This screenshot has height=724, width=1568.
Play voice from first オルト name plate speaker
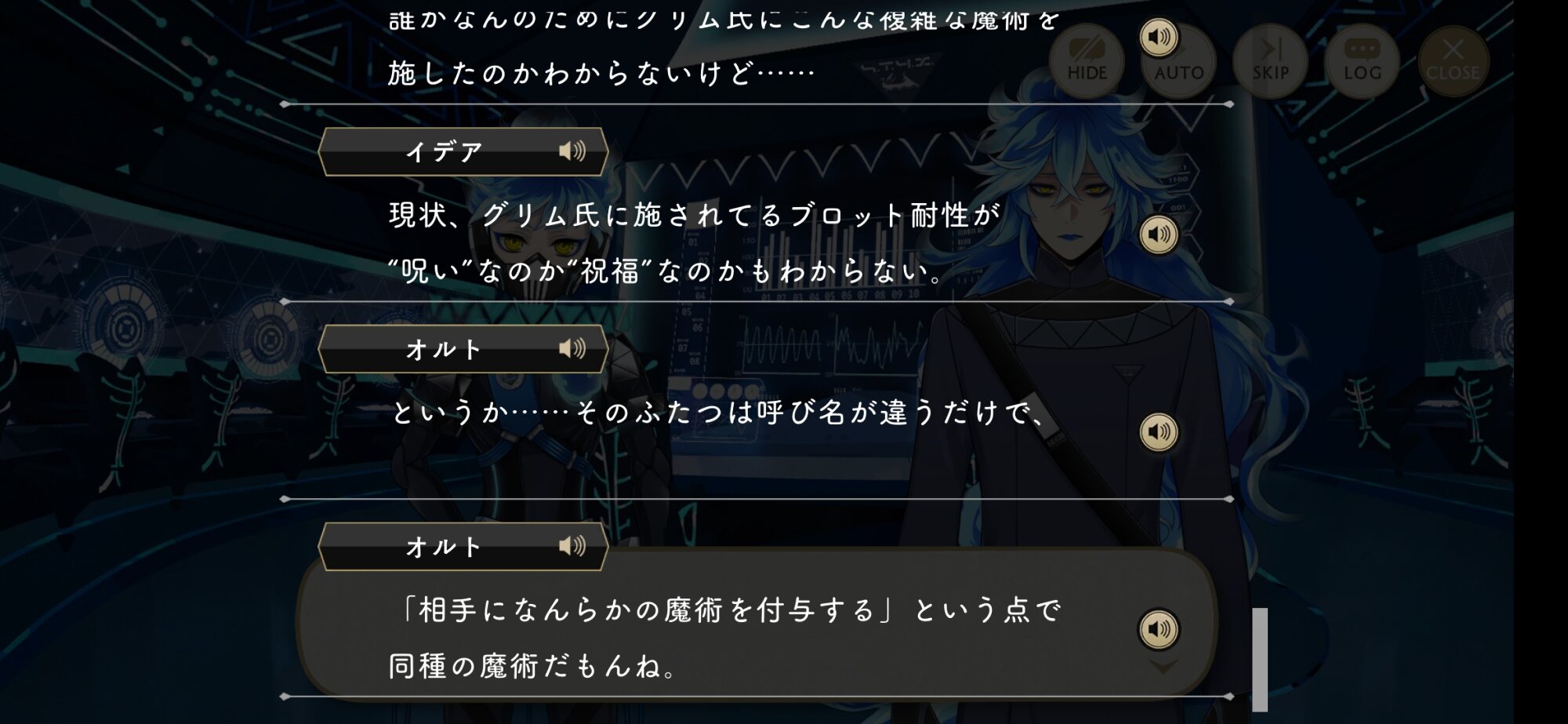572,348
